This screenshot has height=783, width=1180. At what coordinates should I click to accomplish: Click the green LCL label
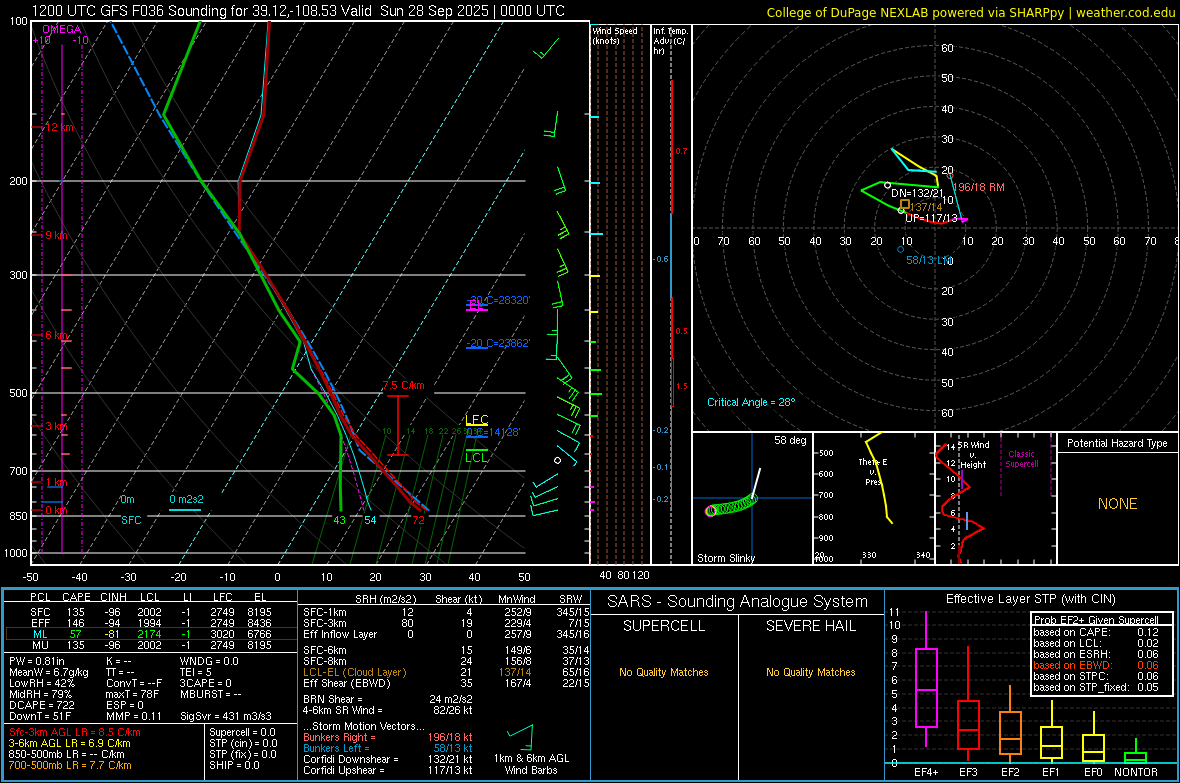pos(476,457)
